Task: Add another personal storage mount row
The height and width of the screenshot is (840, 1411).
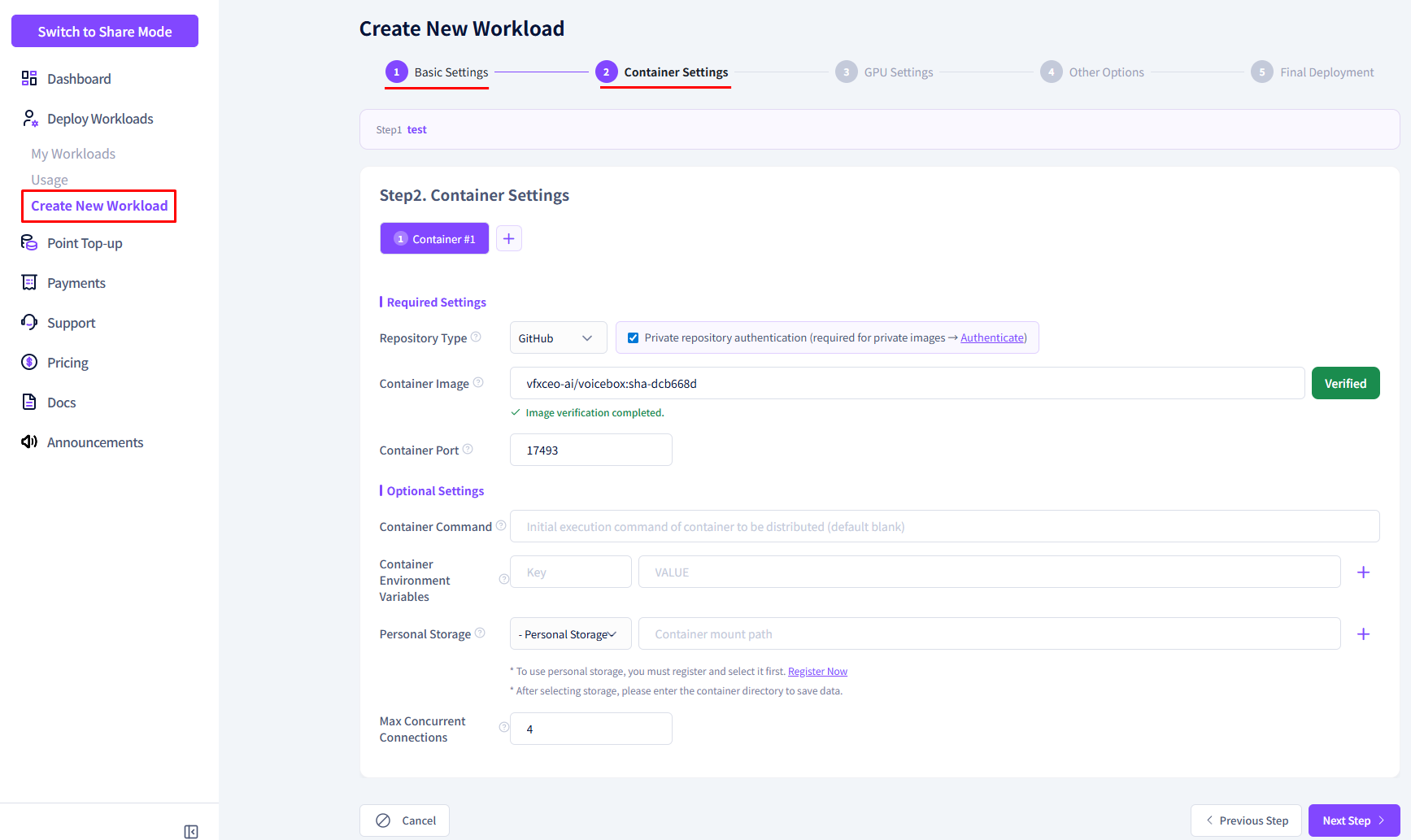Action: 1364,634
